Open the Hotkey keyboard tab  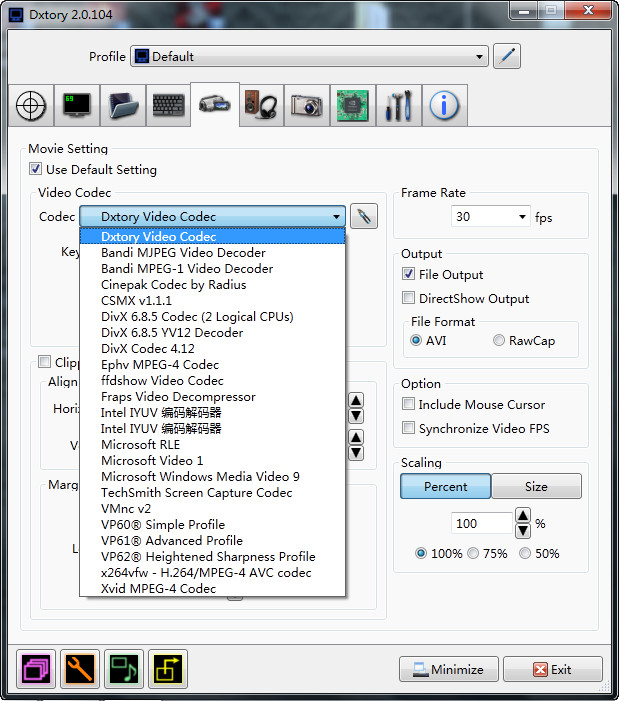point(168,106)
